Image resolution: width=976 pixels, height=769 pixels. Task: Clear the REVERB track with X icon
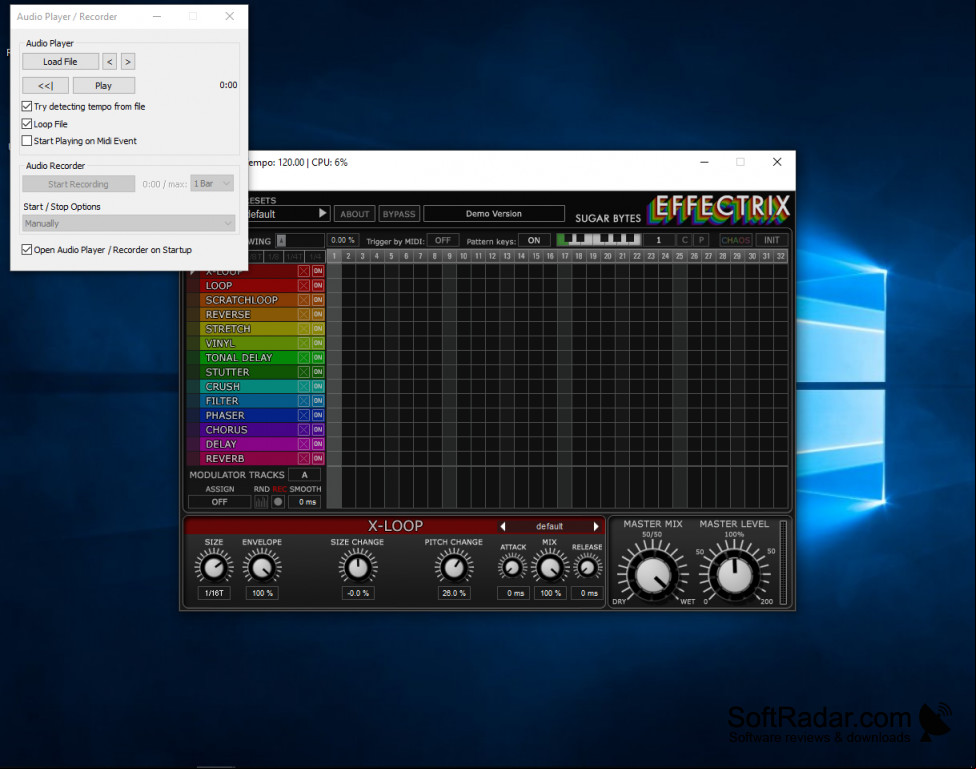[x=303, y=458]
